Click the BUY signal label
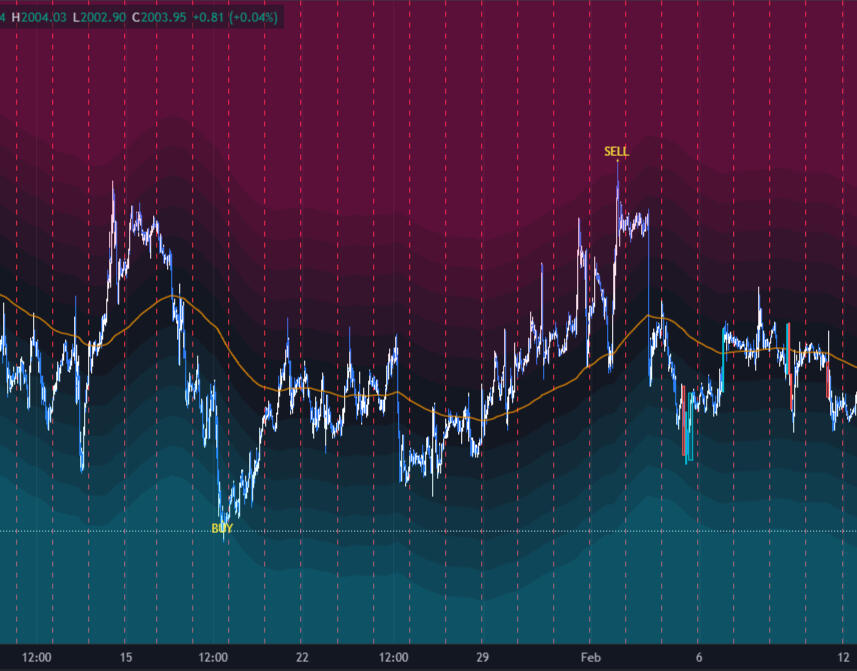The width and height of the screenshot is (857, 671). (x=222, y=528)
